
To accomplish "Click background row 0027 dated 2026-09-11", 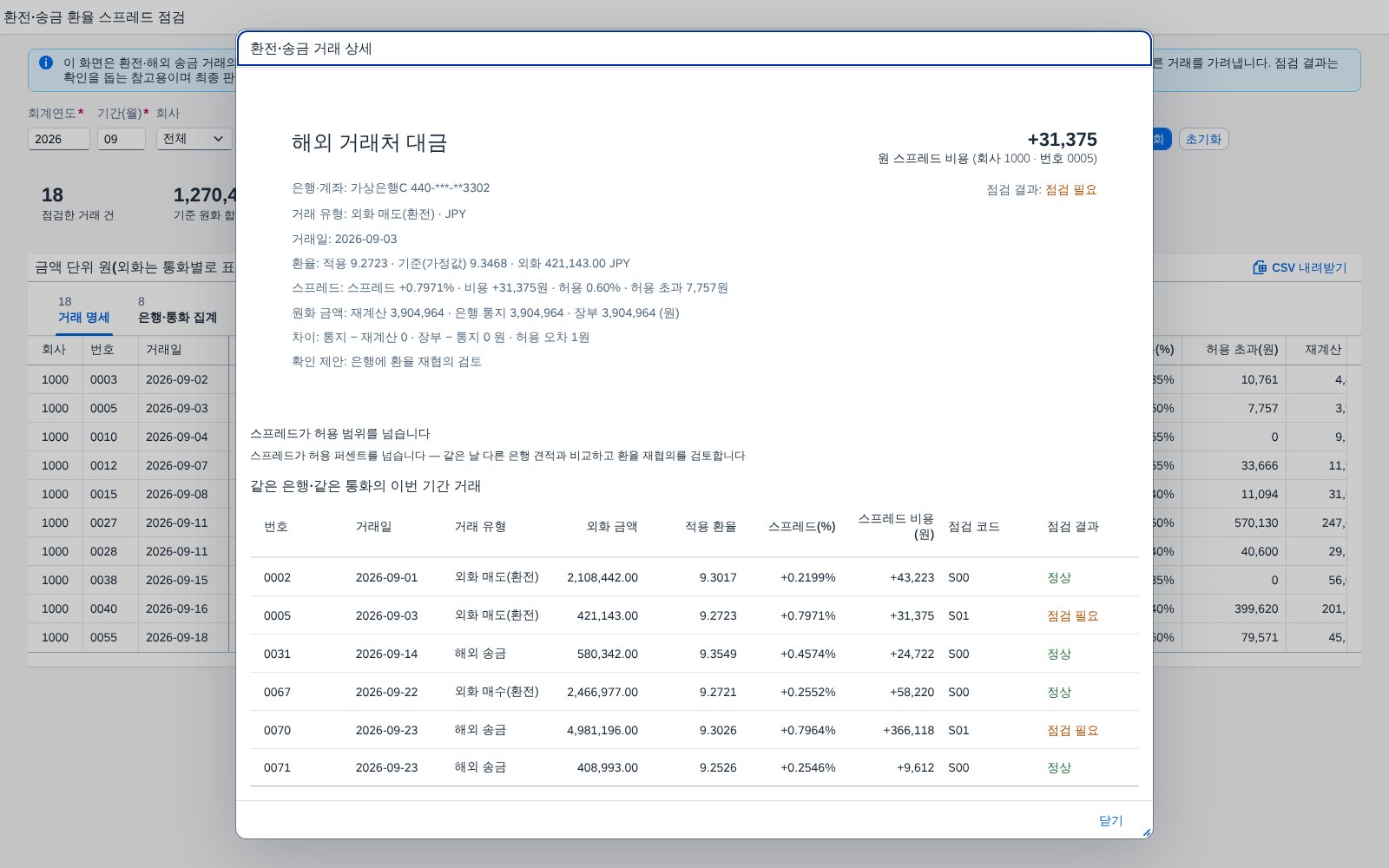I will point(130,523).
